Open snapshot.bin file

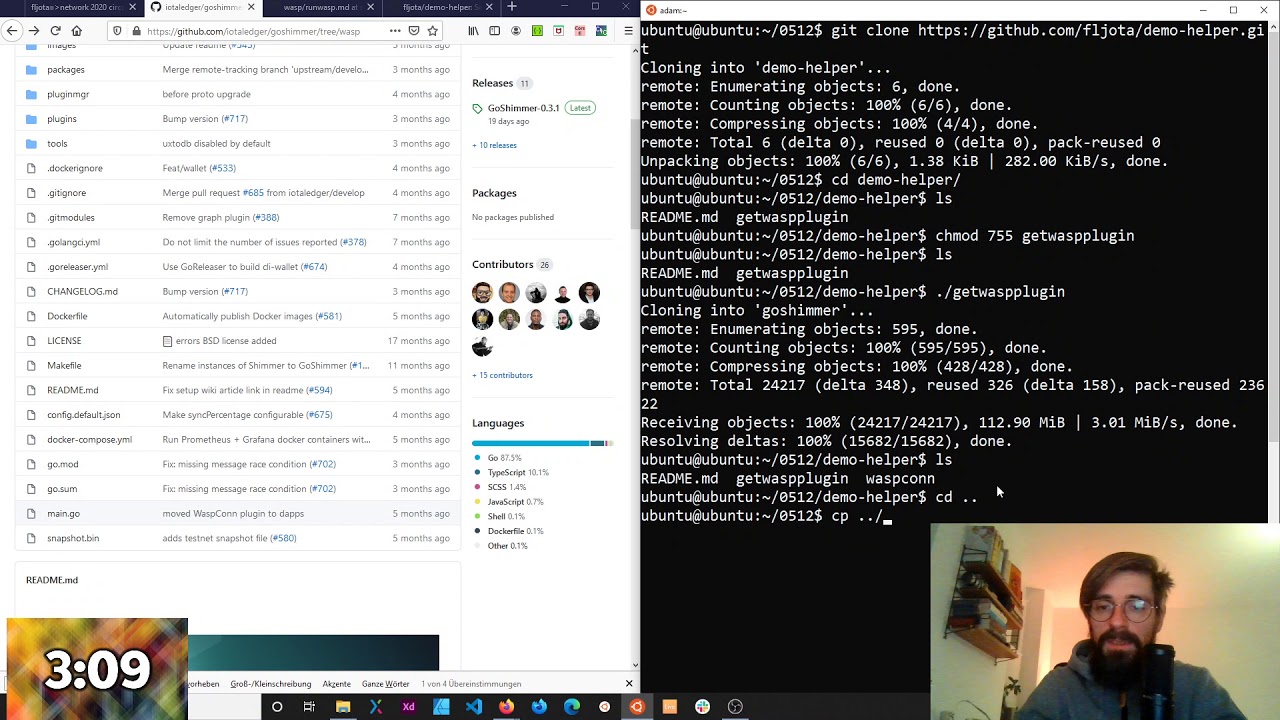73,538
